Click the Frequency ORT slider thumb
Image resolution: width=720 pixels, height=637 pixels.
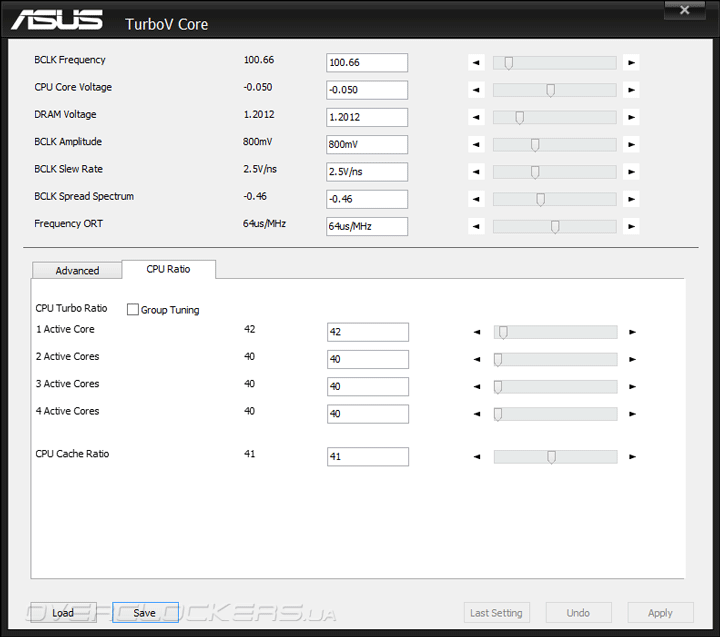(555, 227)
